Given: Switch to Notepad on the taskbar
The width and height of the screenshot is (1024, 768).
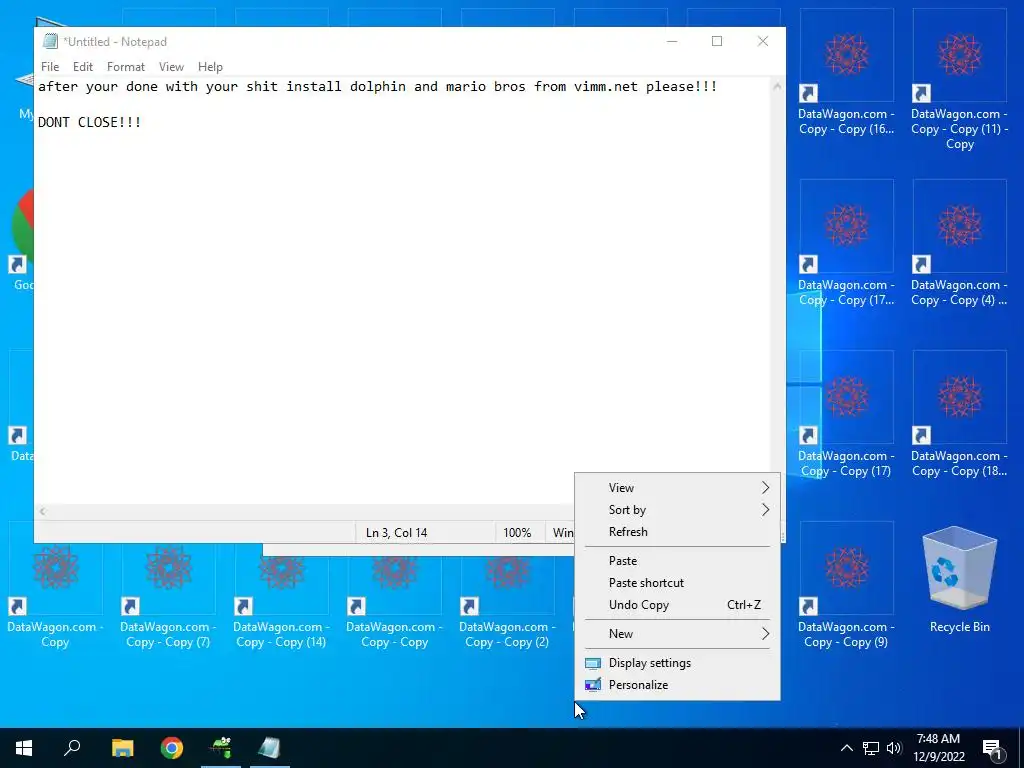Looking at the screenshot, I should click(x=269, y=748).
